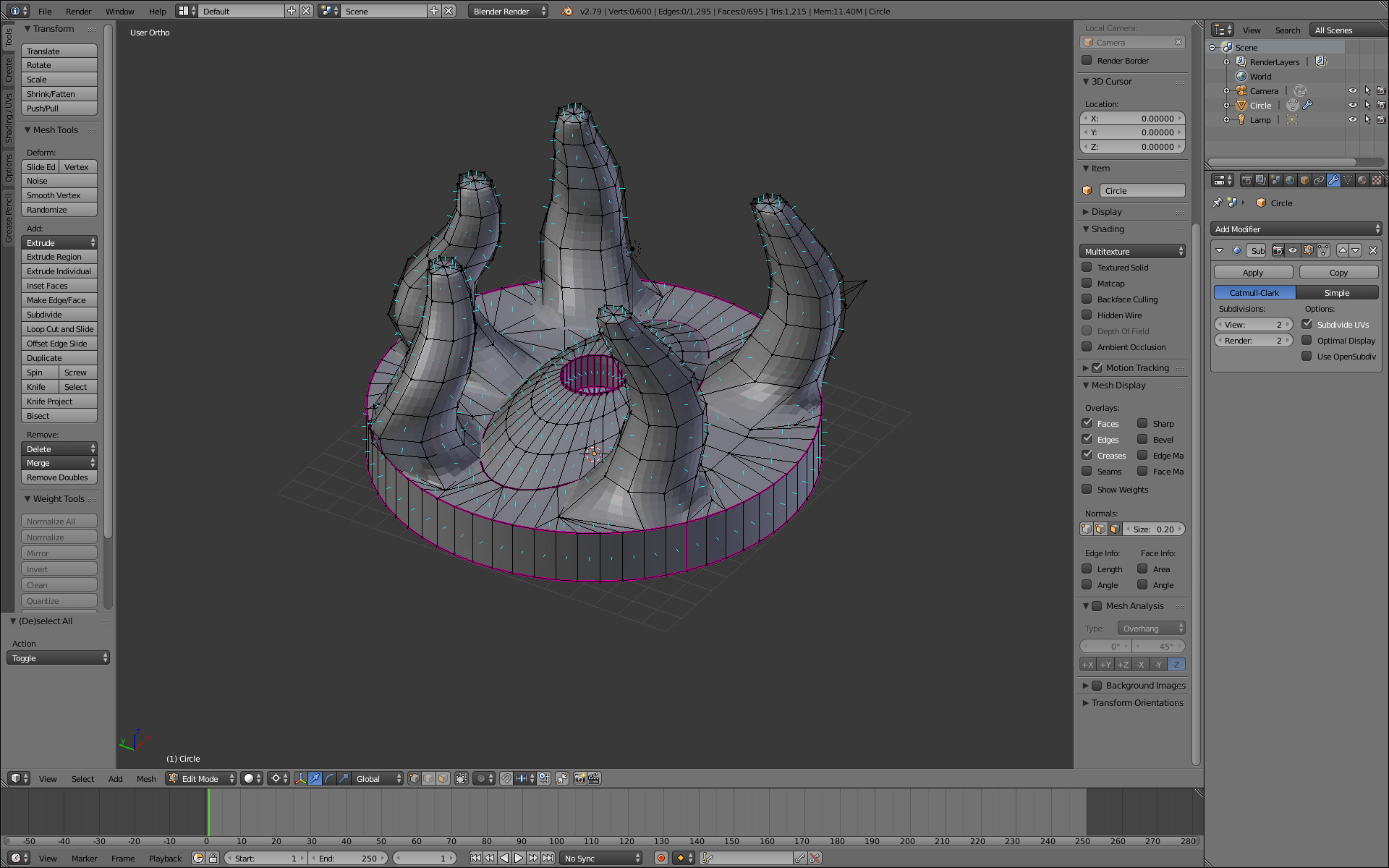Enable the Textured Solid checkbox

1087,267
